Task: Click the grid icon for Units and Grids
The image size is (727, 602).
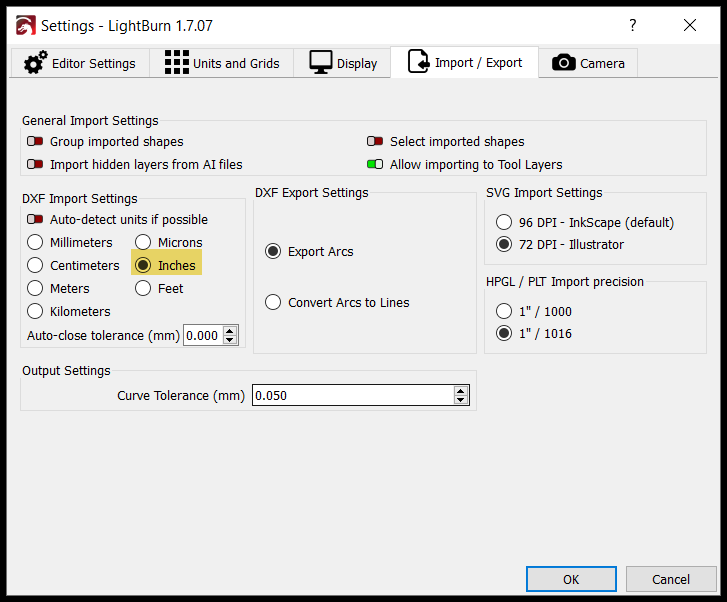Action: pos(177,63)
